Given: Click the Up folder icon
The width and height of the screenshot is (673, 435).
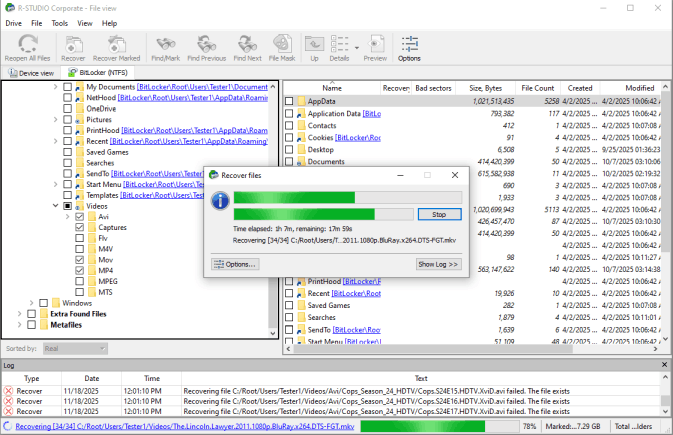Looking at the screenshot, I should 314,47.
